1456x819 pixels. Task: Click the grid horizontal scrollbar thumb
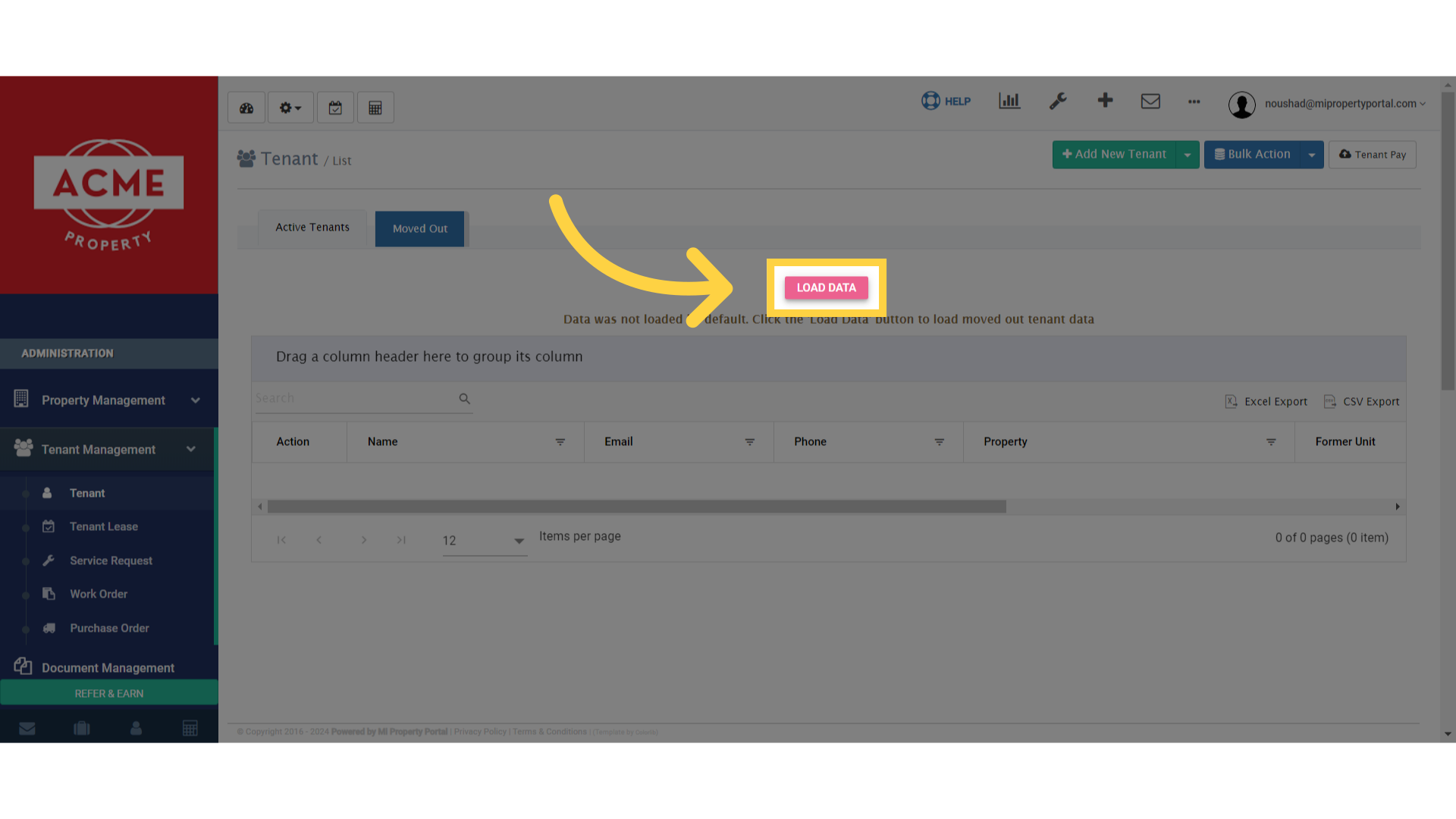pos(637,507)
